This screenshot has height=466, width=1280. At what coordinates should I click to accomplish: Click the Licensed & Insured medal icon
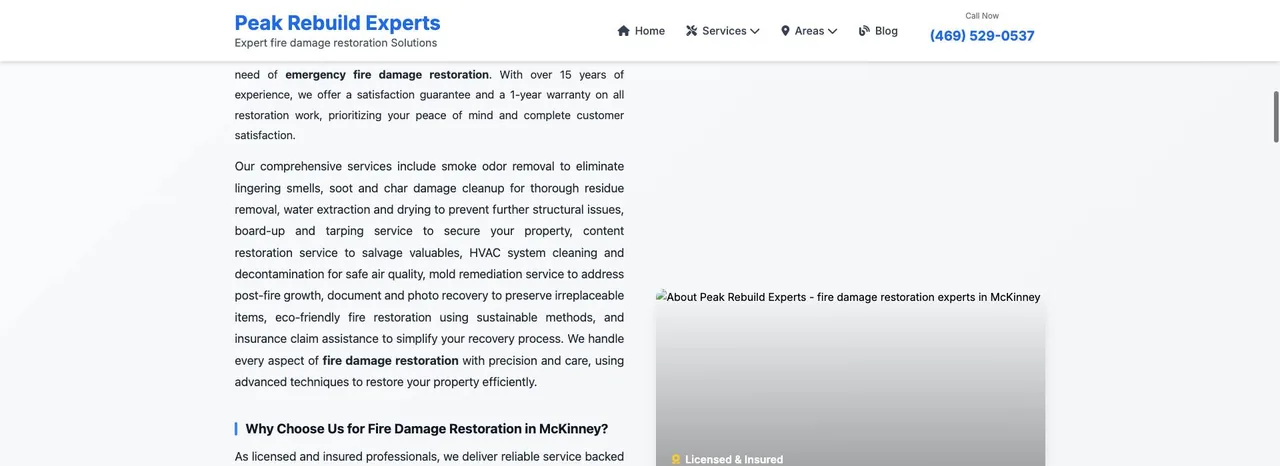(x=676, y=460)
